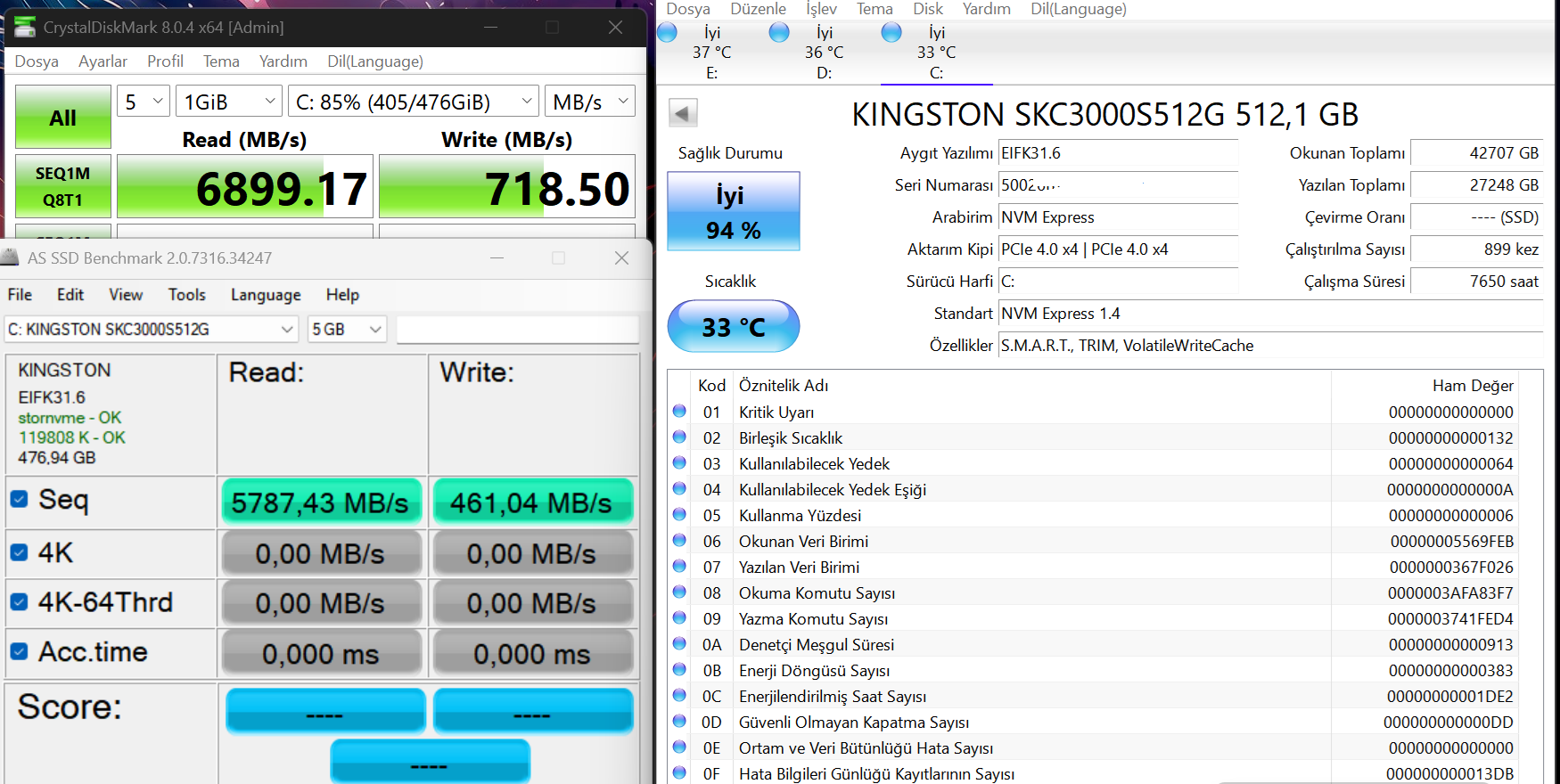
Task: Open İşlev menu in CrystalDiskInfo
Action: coord(822,9)
